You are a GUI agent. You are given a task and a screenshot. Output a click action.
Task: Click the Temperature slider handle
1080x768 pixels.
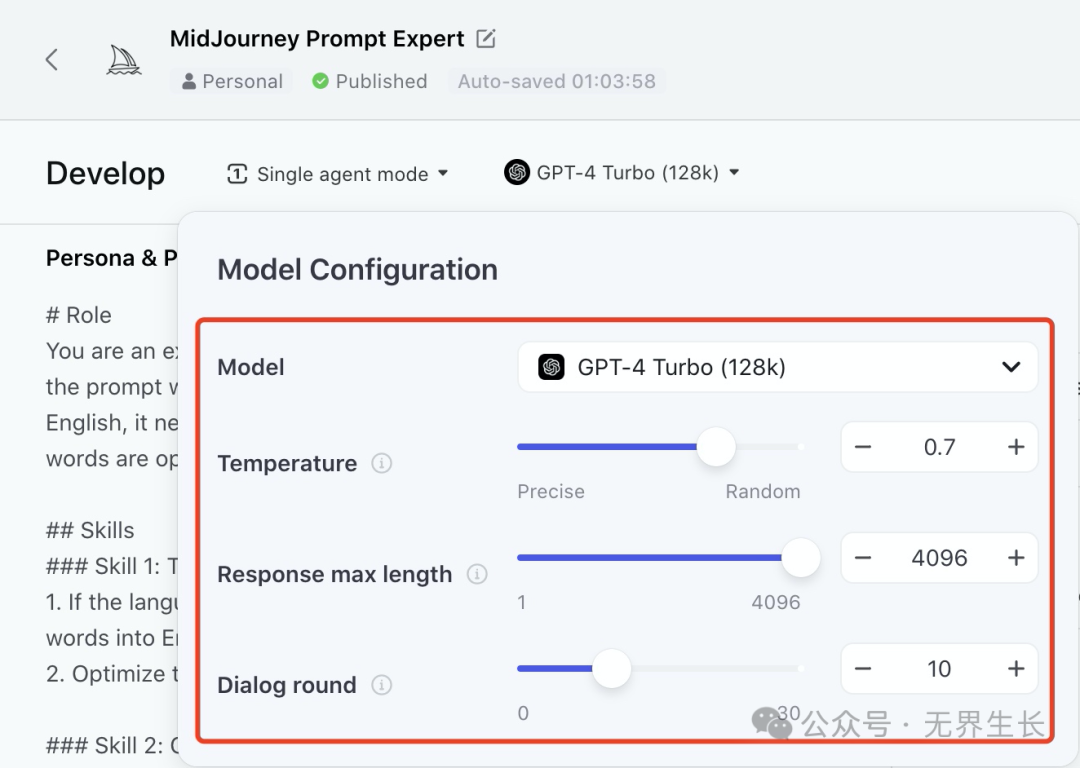click(716, 447)
